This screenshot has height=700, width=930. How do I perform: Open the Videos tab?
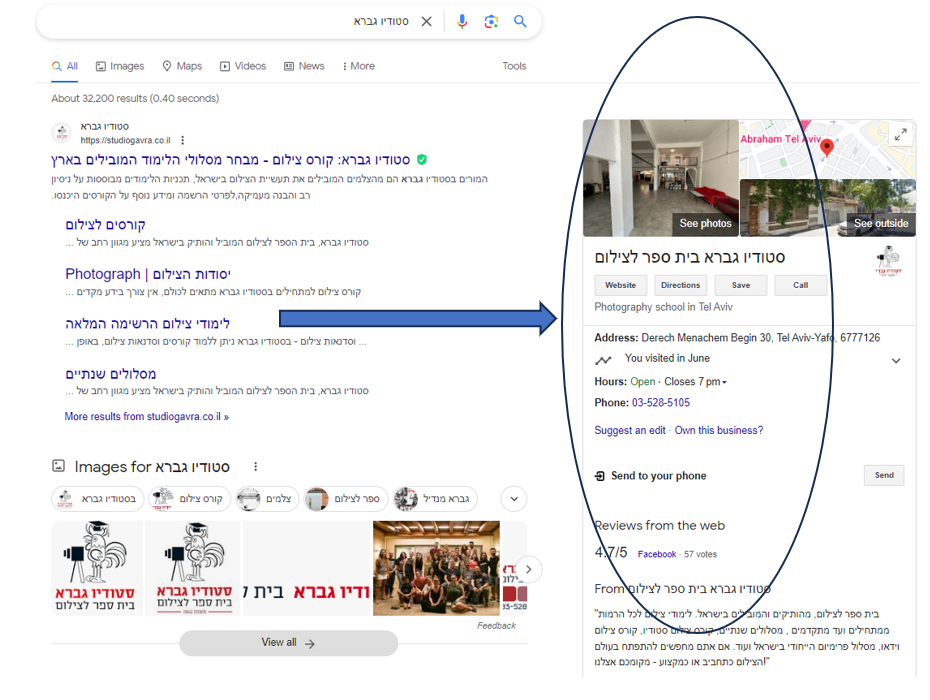click(243, 66)
